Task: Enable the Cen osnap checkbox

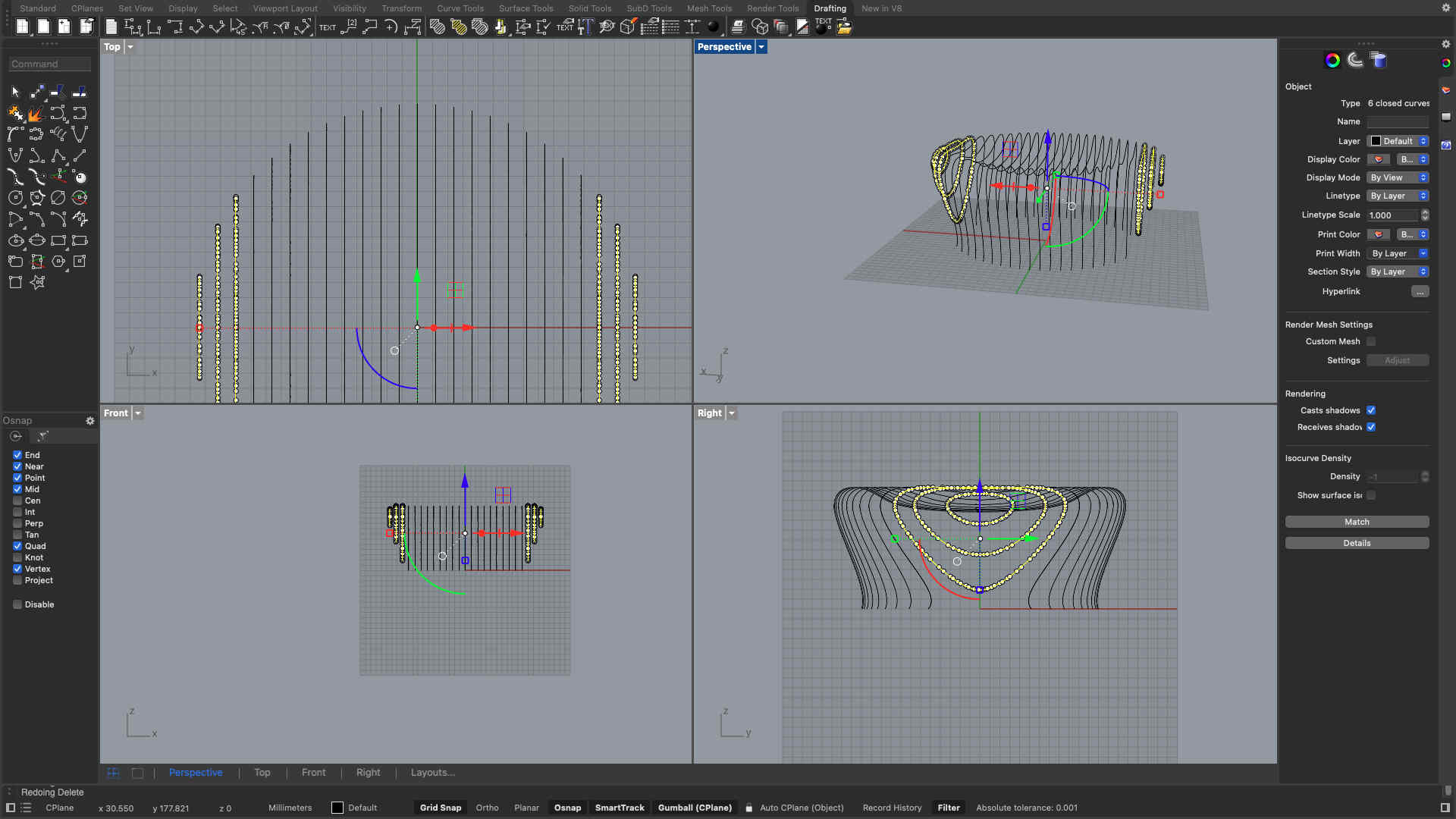Action: coord(17,500)
